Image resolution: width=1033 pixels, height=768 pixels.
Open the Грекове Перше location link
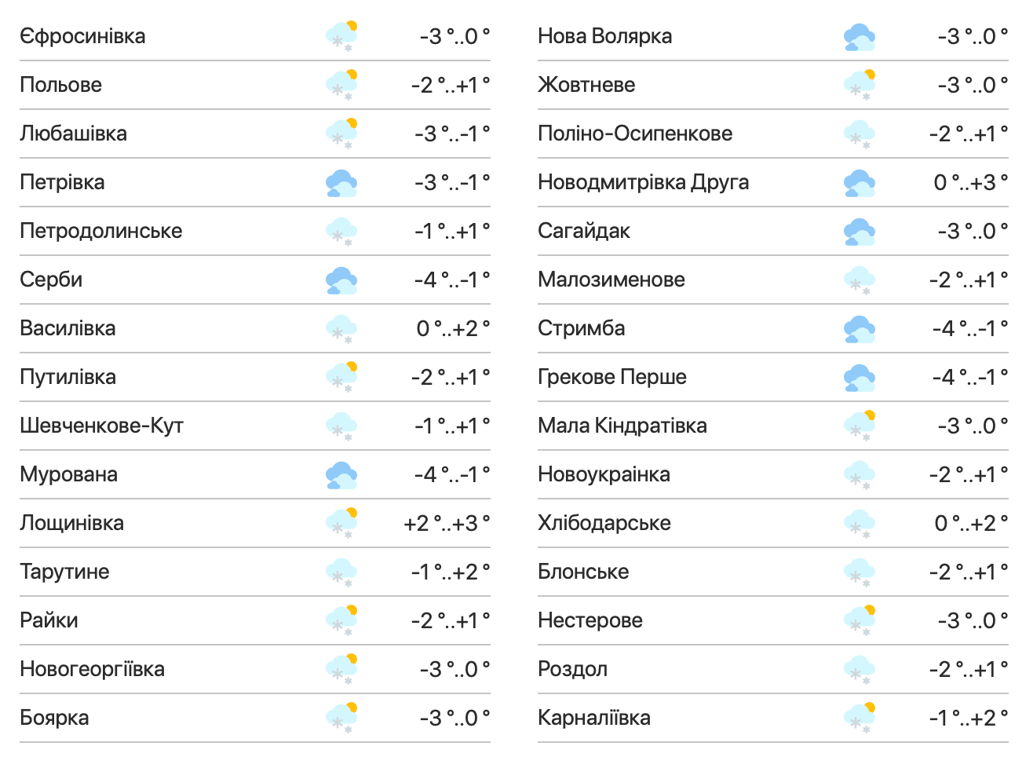click(x=612, y=377)
